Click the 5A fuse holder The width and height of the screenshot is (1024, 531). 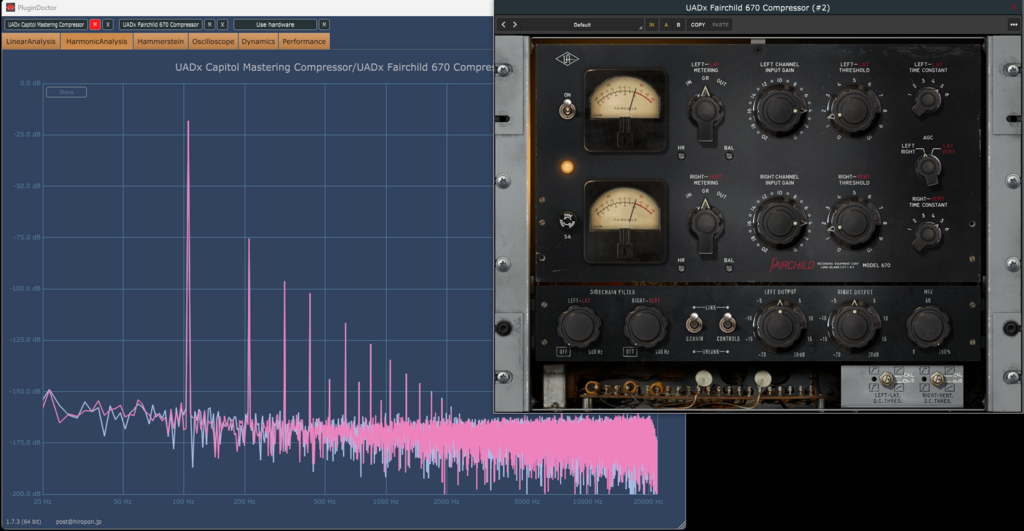coord(567,221)
